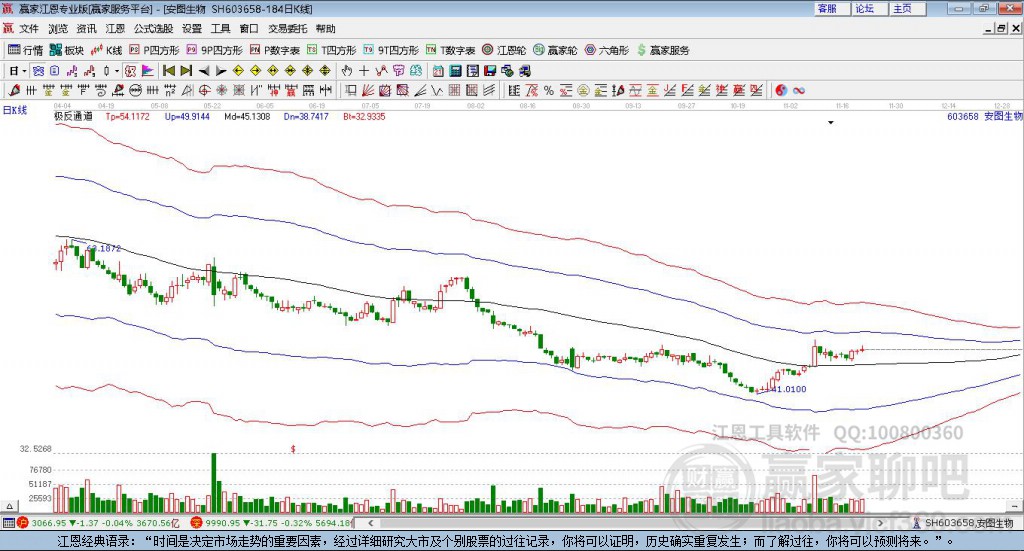The height and width of the screenshot is (551, 1024).
Task: Open the 9P四方形 tool
Action: (214, 50)
